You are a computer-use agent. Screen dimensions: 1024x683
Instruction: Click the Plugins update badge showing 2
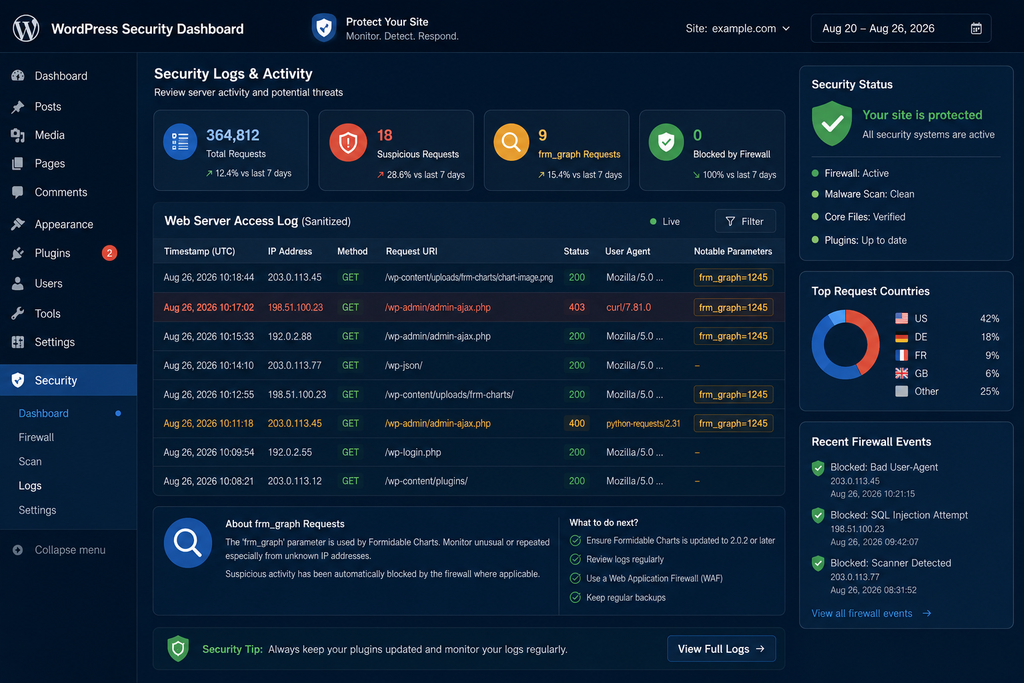coord(110,253)
